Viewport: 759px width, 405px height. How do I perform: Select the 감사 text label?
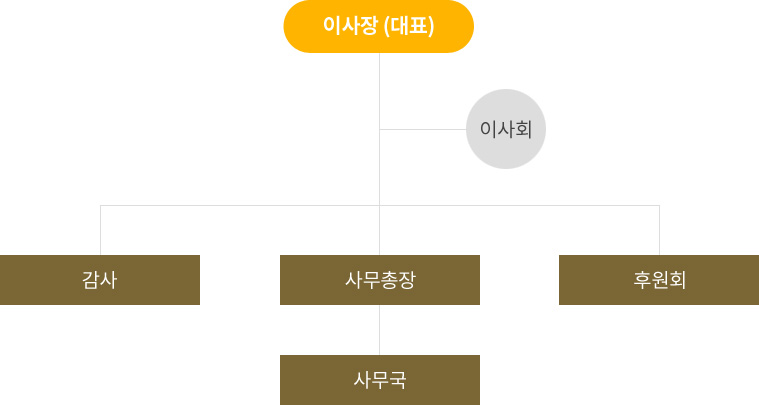[x=100, y=280]
